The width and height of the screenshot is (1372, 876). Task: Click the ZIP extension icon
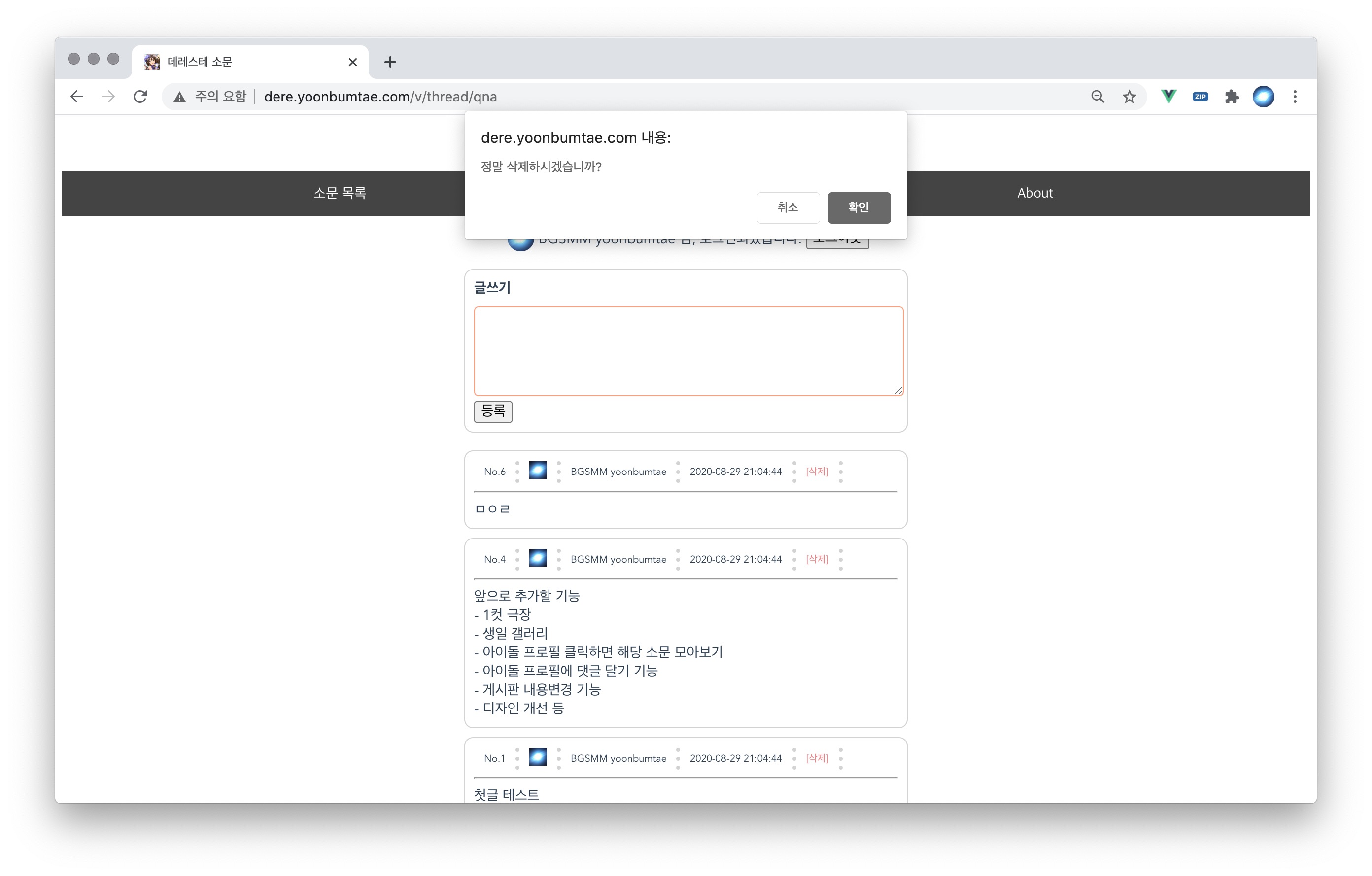click(x=1200, y=96)
